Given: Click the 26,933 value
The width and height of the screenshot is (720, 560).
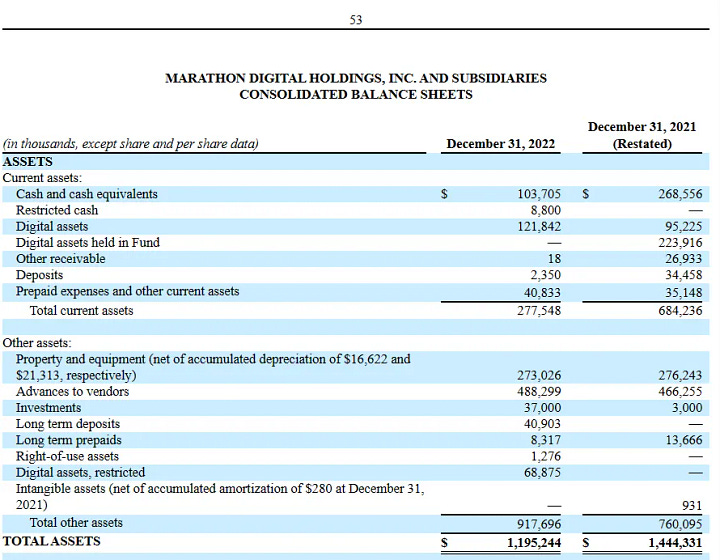Looking at the screenshot, I should 683,259.
